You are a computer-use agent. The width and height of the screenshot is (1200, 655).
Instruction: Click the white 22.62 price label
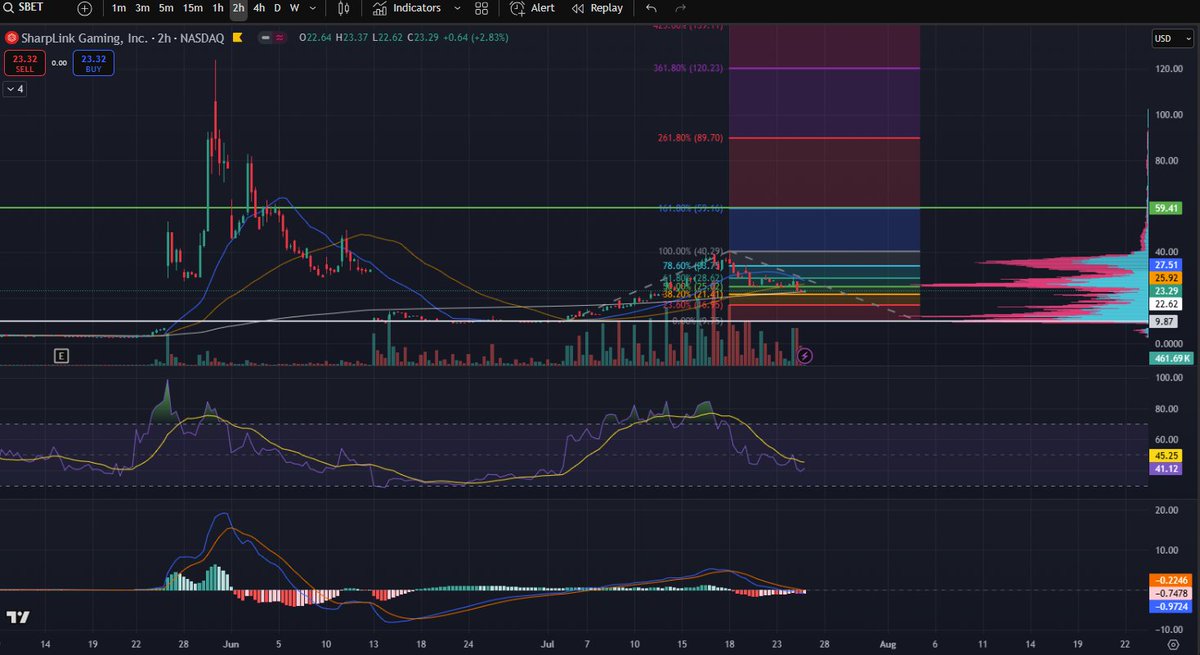tap(1165, 304)
